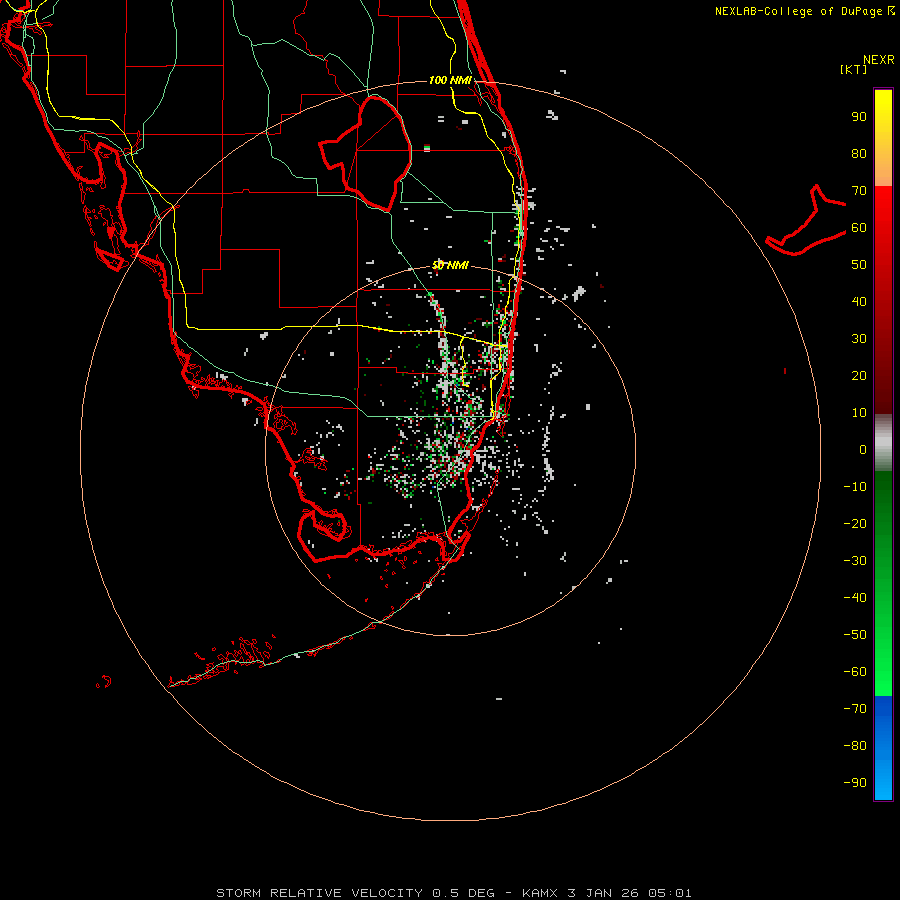Click the positive 80 value on the velocity scale
The height and width of the screenshot is (900, 900).
tap(859, 153)
